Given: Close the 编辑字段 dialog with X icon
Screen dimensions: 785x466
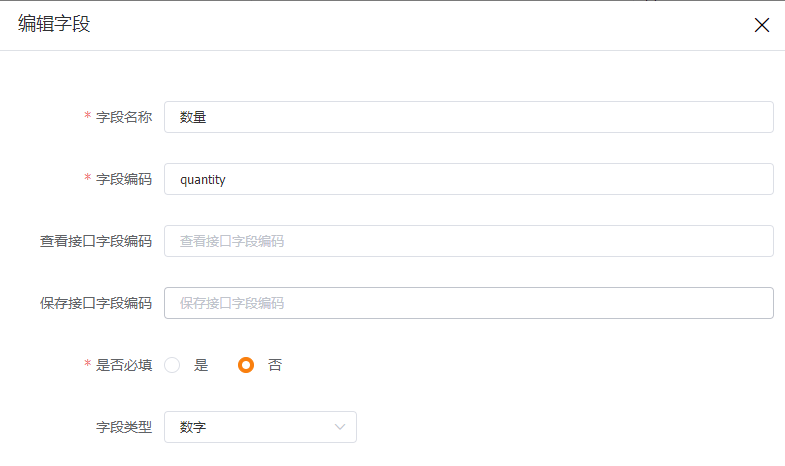Looking at the screenshot, I should click(x=761, y=25).
